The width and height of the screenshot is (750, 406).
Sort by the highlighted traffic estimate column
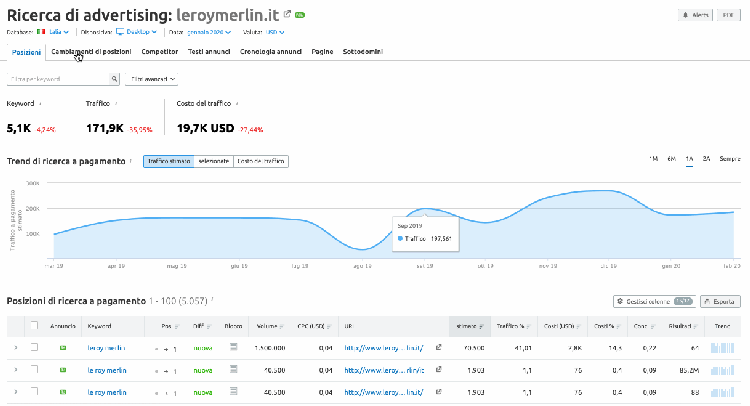click(x=470, y=326)
